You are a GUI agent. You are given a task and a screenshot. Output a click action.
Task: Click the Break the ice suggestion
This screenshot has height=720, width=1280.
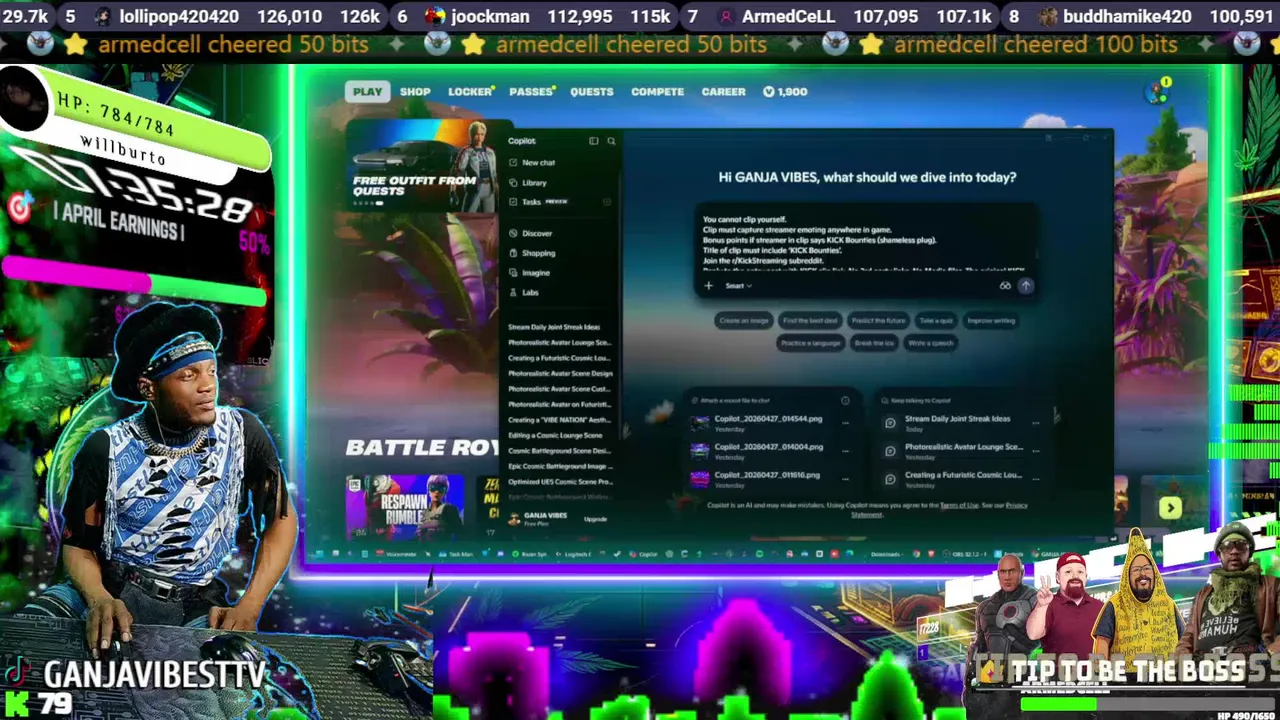(874, 343)
